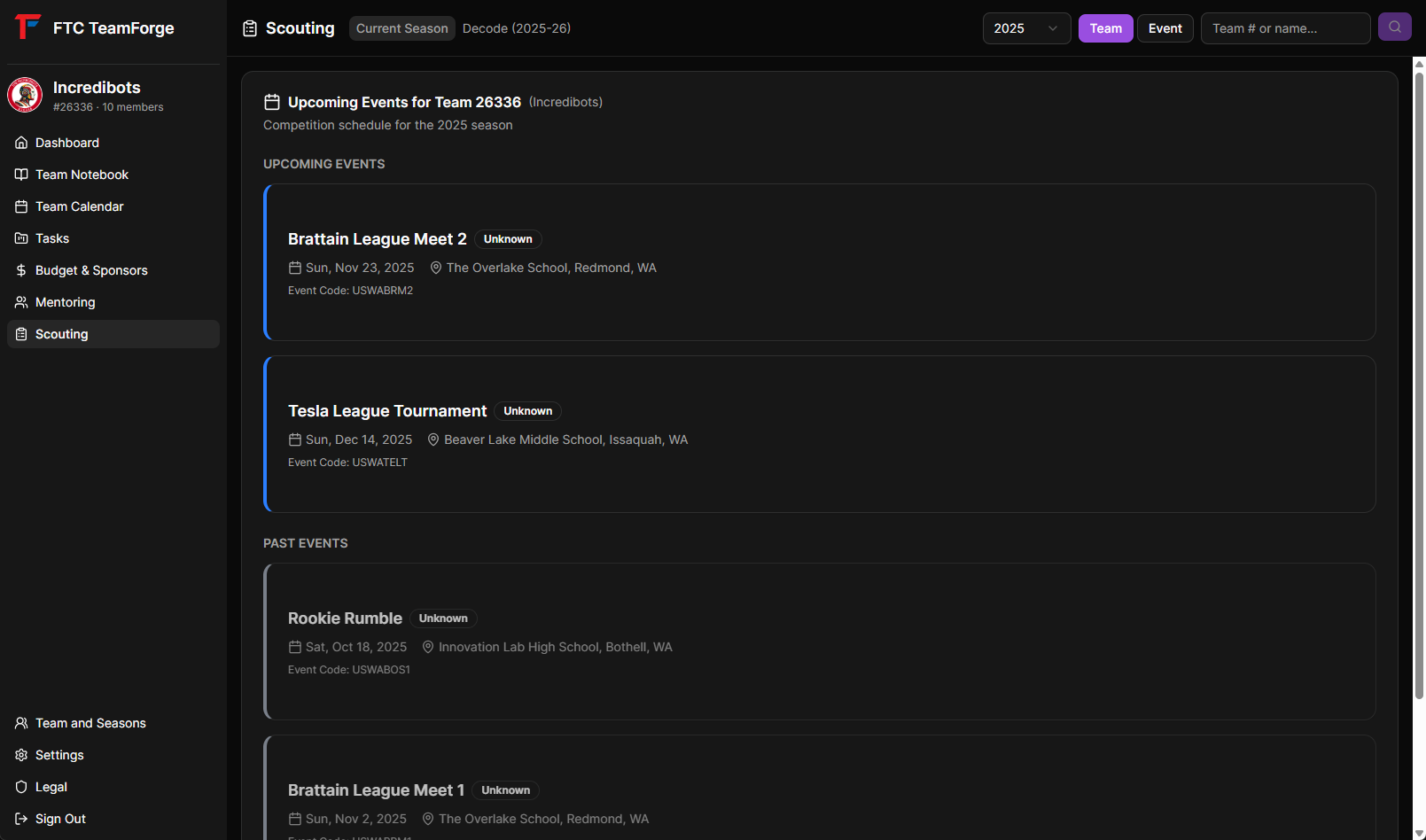Viewport: 1426px width, 840px height.
Task: Open the Brattain League Meet 2 event card
Action: [819, 262]
